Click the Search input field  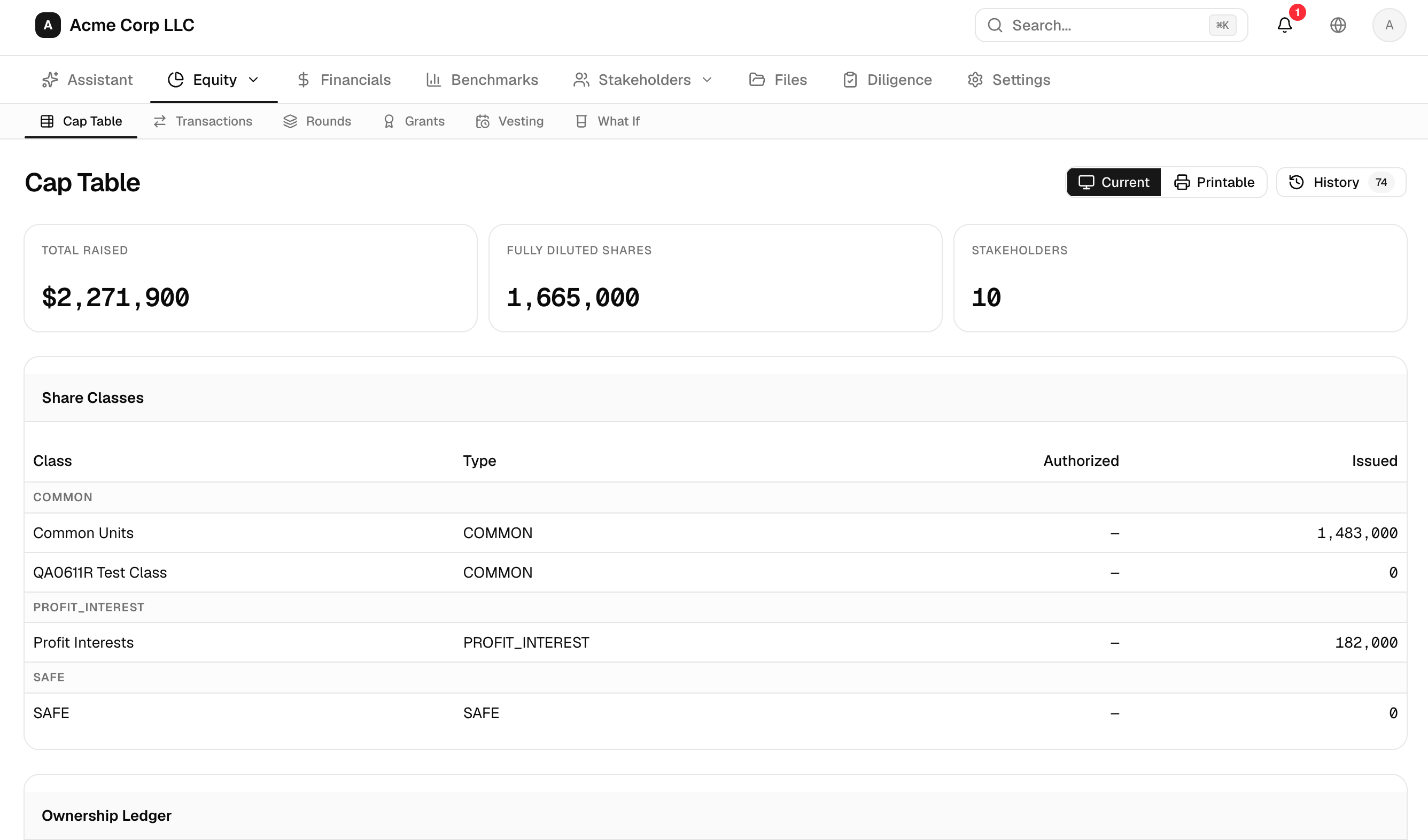1111,25
